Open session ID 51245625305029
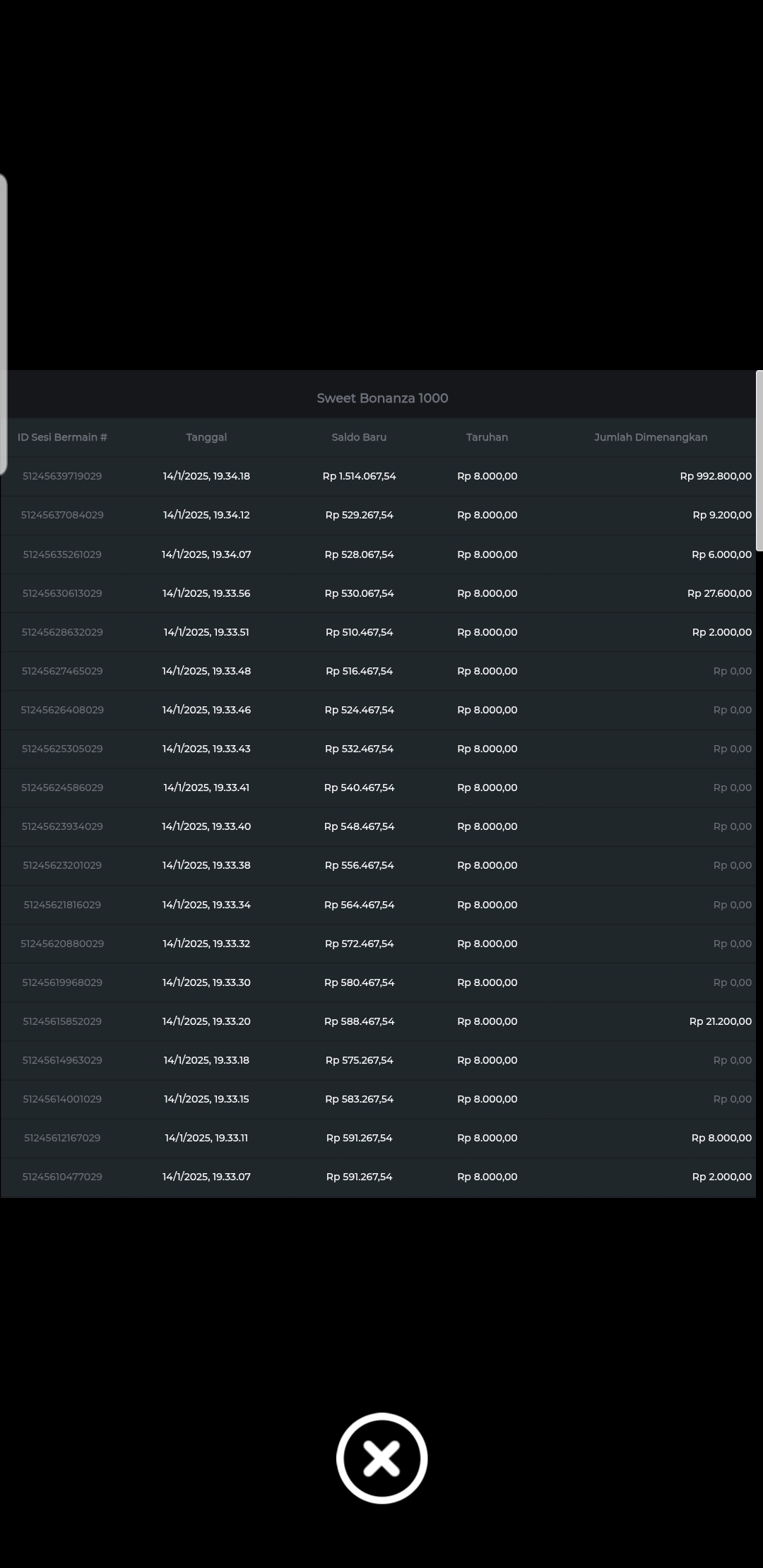This screenshot has height=1568, width=763. (x=62, y=749)
